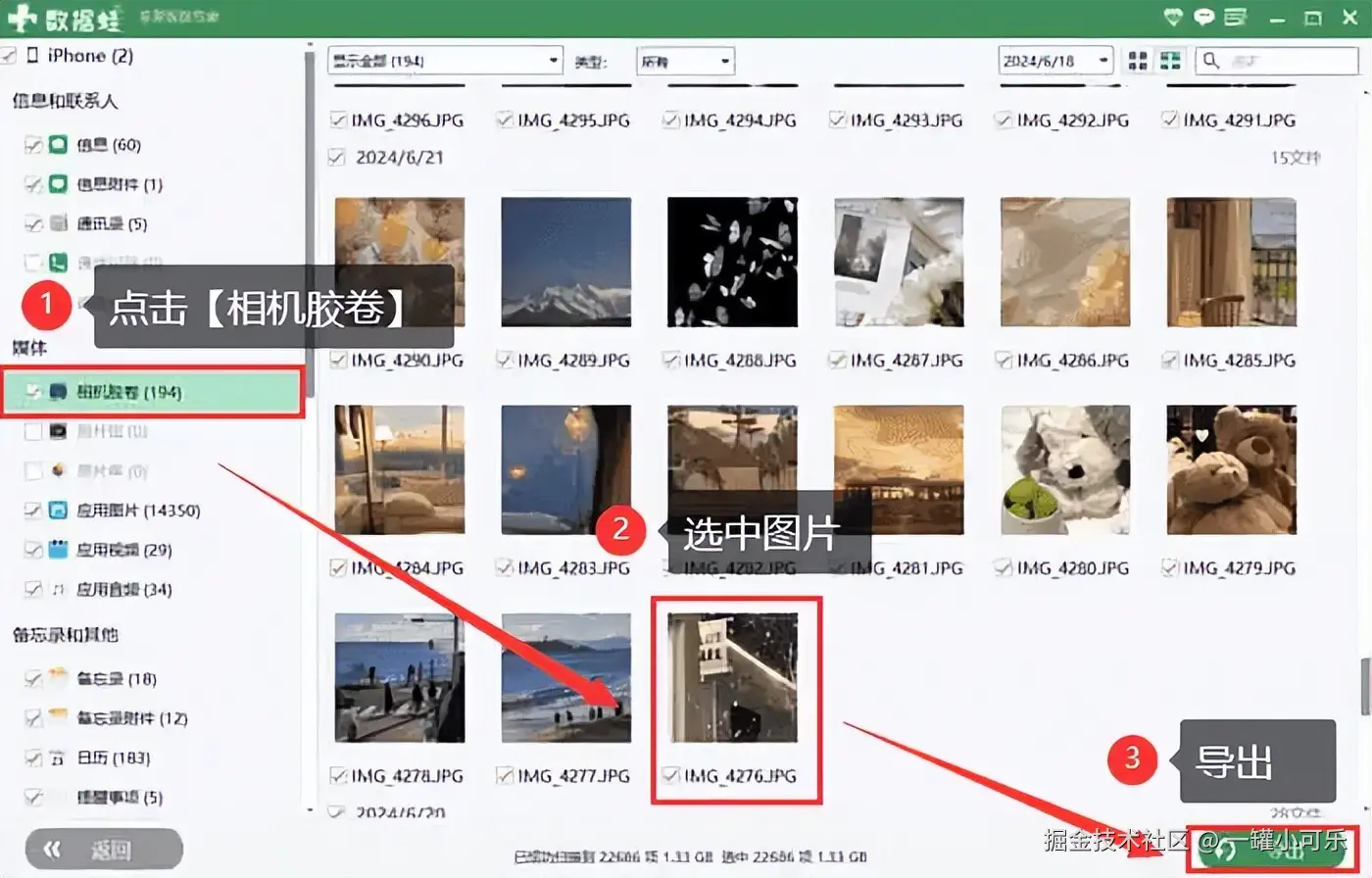
Task: Open the menu list icon in the title bar
Action: [x=1236, y=17]
